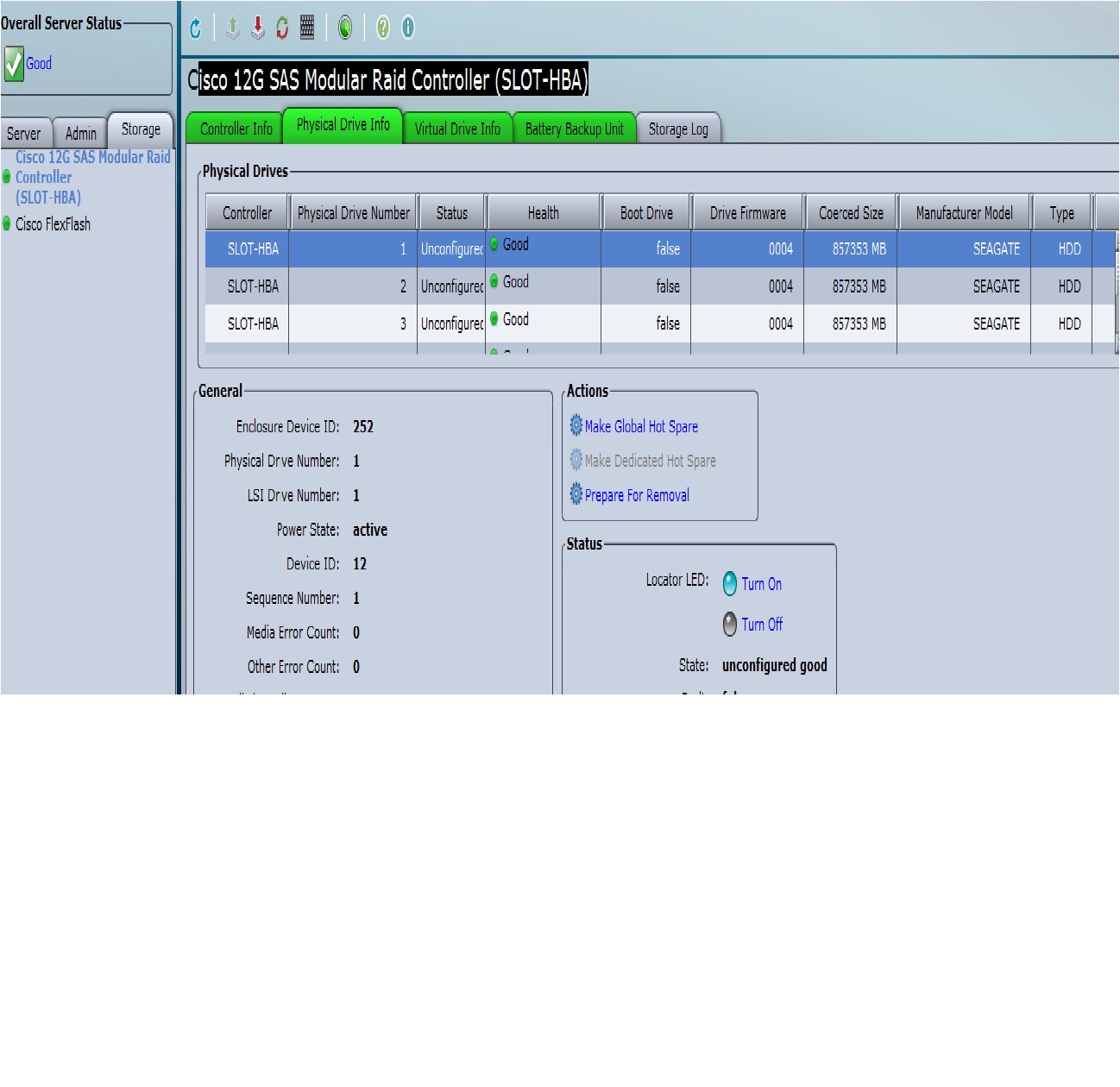Select physical drive number 1 cell
The height and width of the screenshot is (1087, 1120).
click(x=353, y=249)
